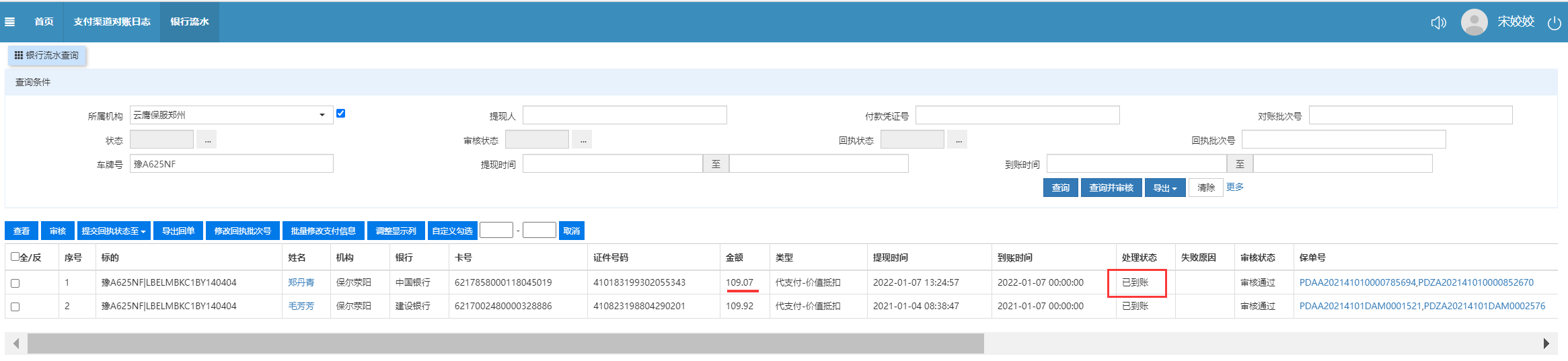
Task: Focus the 提现人 input field
Action: click(625, 115)
